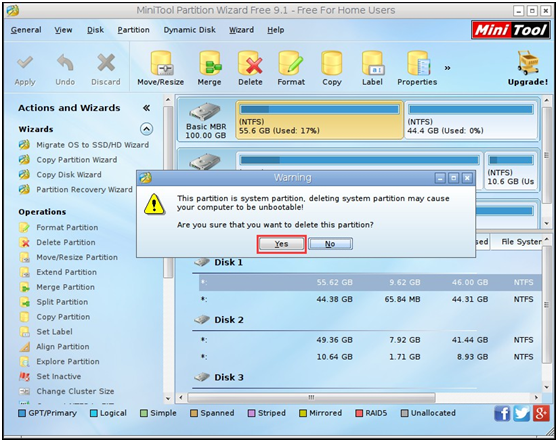Screen dimensions: 558x442
Task: Open the Wizard menu
Action: (x=241, y=30)
